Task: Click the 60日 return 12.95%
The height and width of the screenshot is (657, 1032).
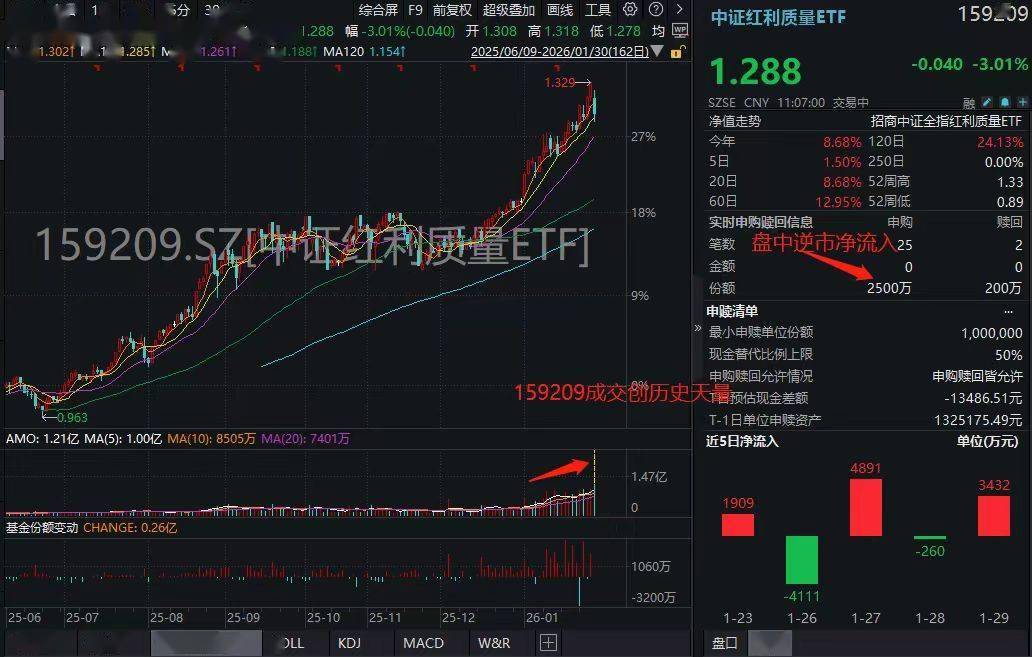Action: click(x=838, y=201)
